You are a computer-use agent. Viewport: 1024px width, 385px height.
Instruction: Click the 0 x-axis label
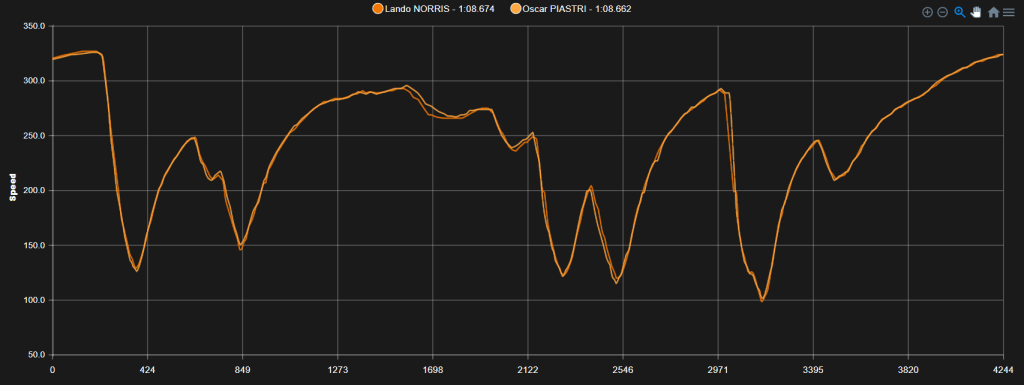[52, 370]
